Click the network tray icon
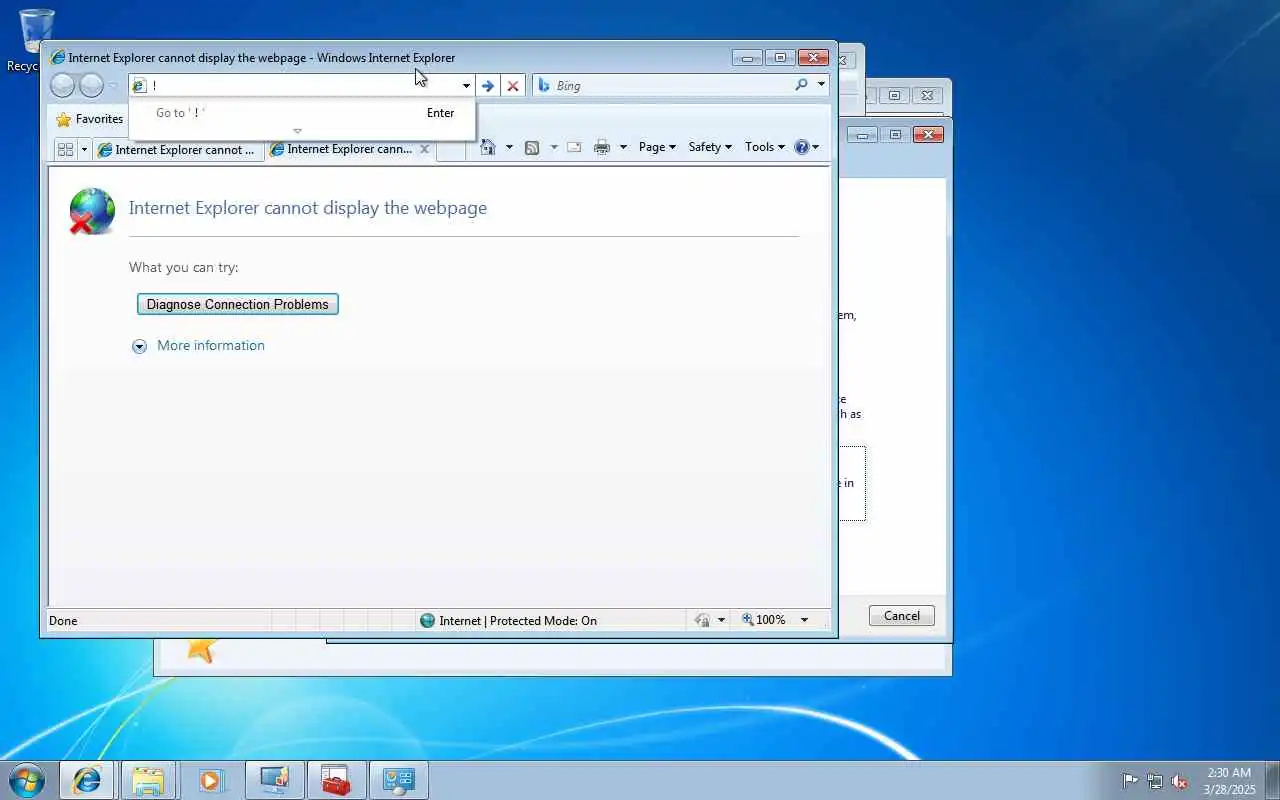Screen dimensions: 1280x800 coord(1155,781)
